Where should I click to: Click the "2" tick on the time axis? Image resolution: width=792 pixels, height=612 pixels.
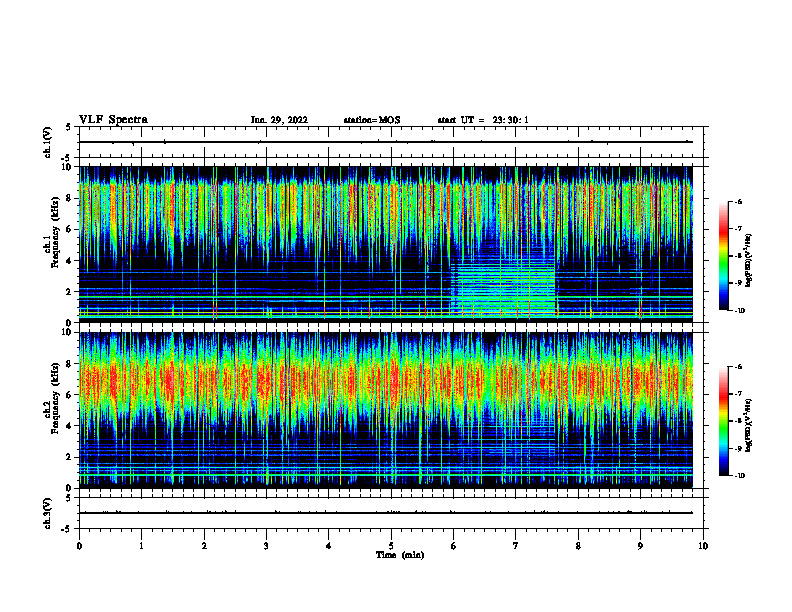click(204, 546)
